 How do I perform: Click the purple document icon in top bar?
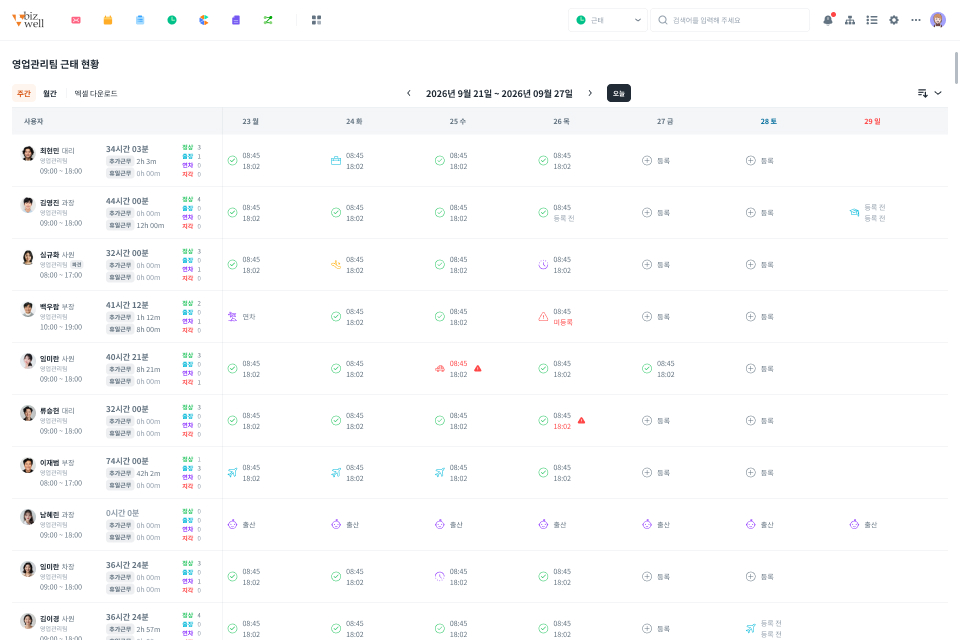click(x=236, y=20)
